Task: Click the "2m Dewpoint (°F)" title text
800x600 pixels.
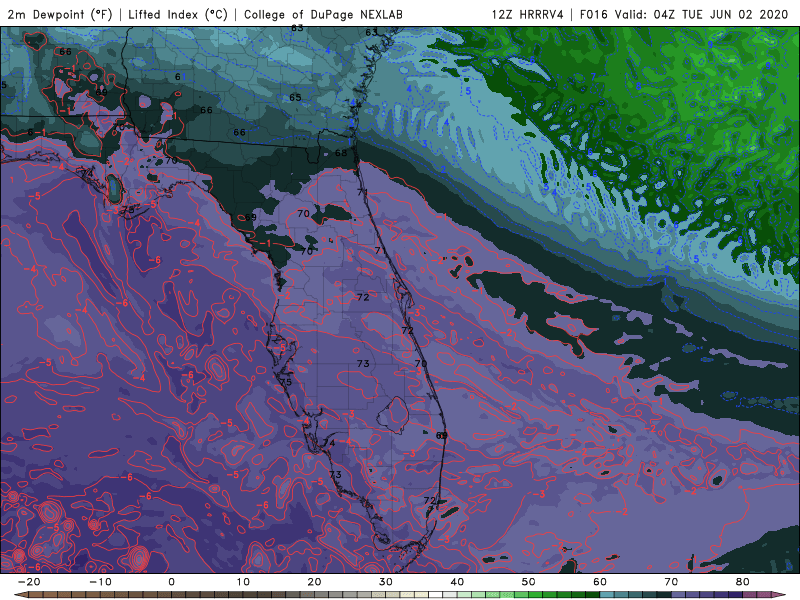Action: click(60, 14)
